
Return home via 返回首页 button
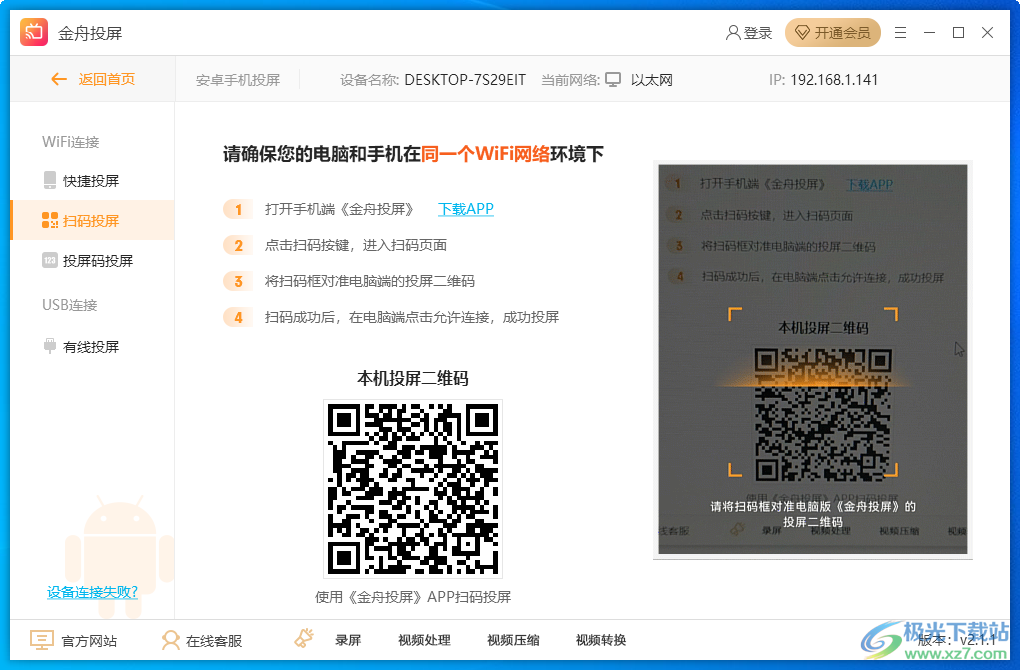[90, 79]
